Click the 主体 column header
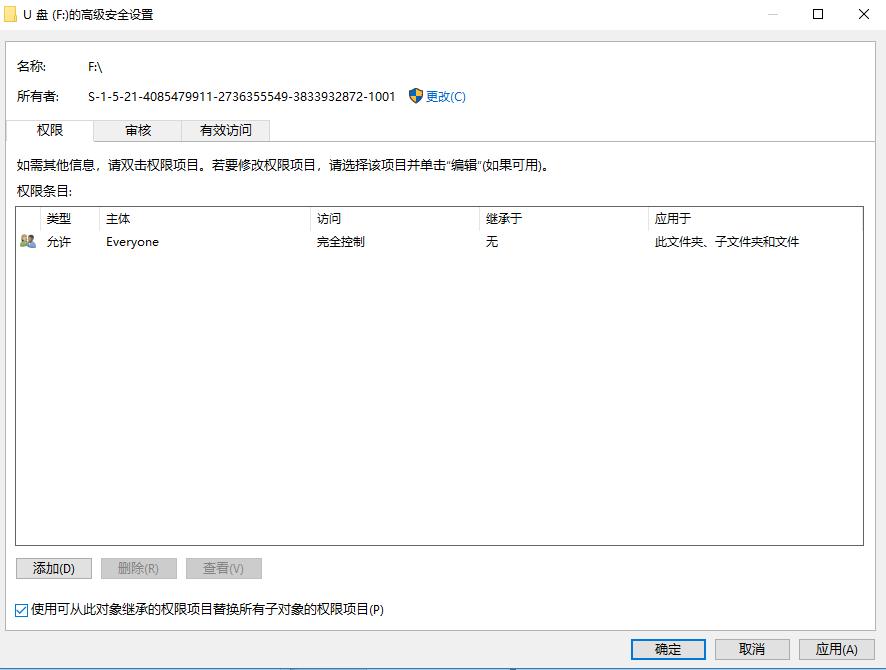The image size is (886, 670). [117, 218]
